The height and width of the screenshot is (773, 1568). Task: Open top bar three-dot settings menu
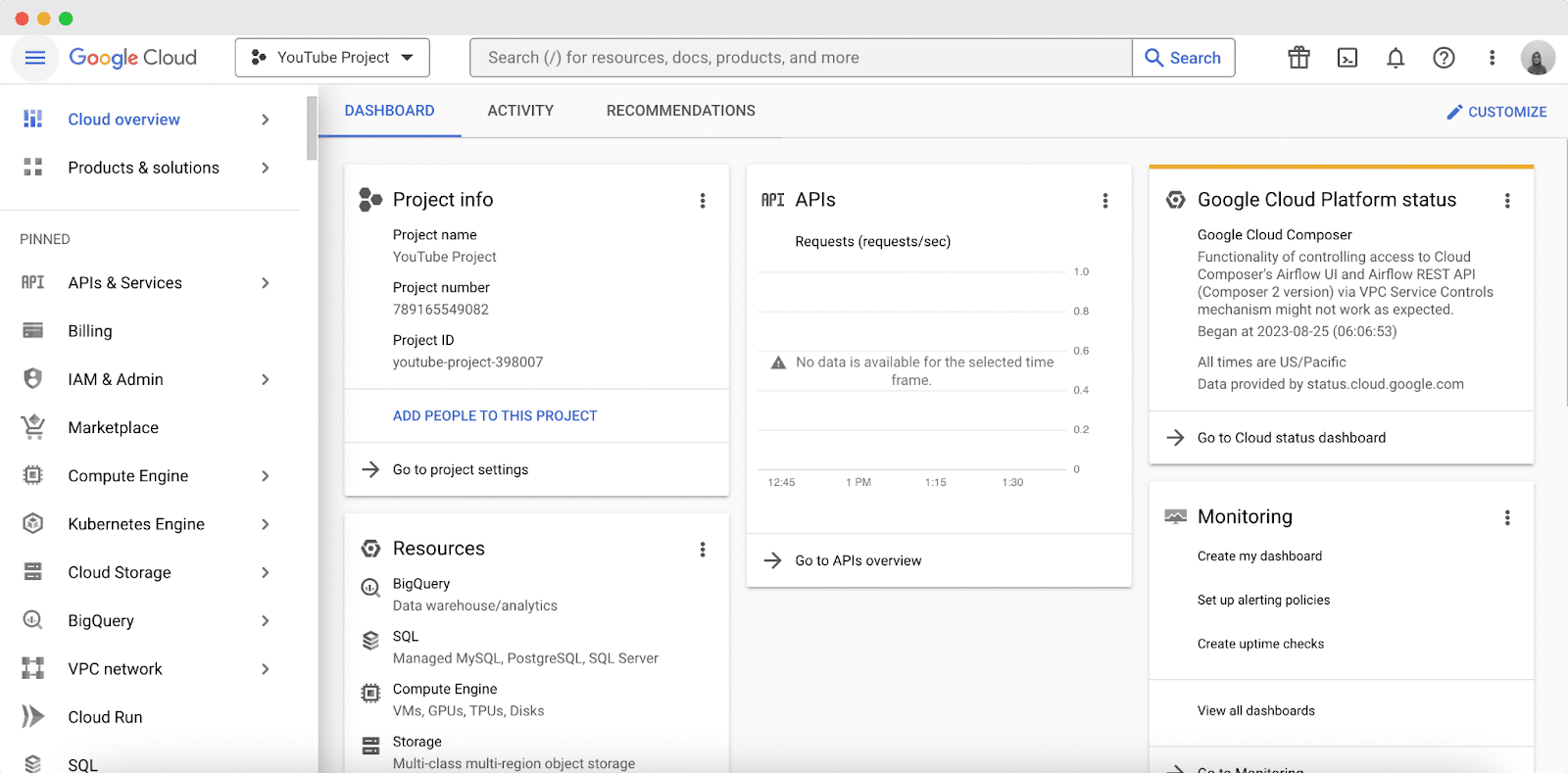coord(1492,58)
